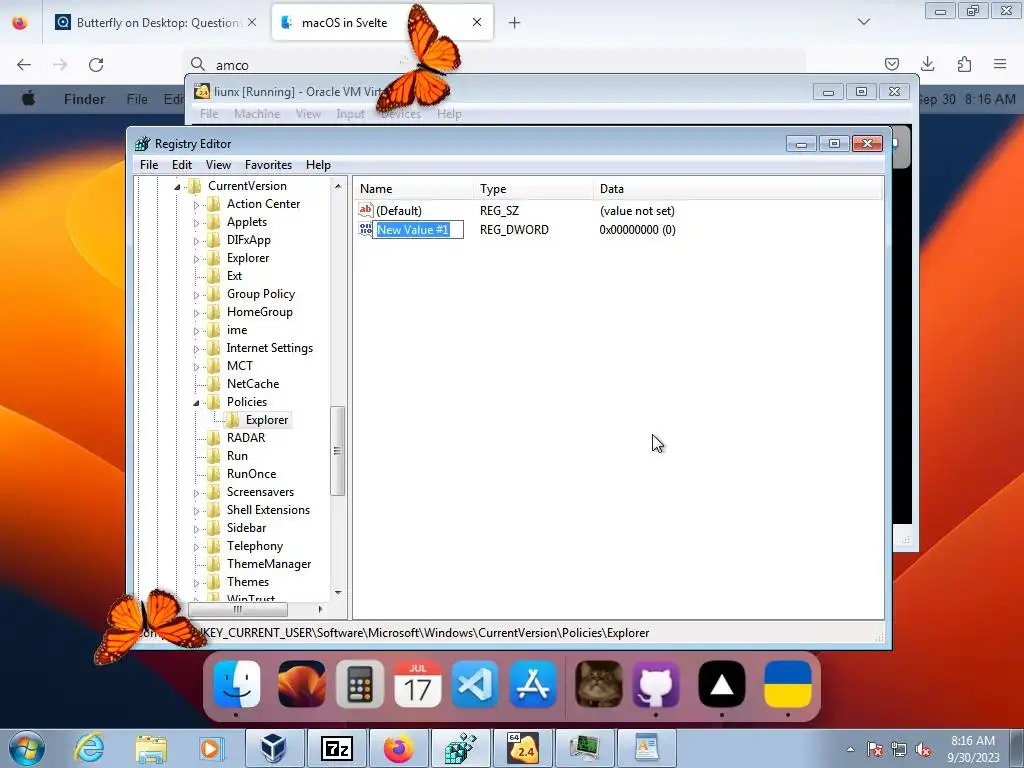The height and width of the screenshot is (768, 1024).
Task: Launch the Calculator dock icon
Action: [x=360, y=684]
